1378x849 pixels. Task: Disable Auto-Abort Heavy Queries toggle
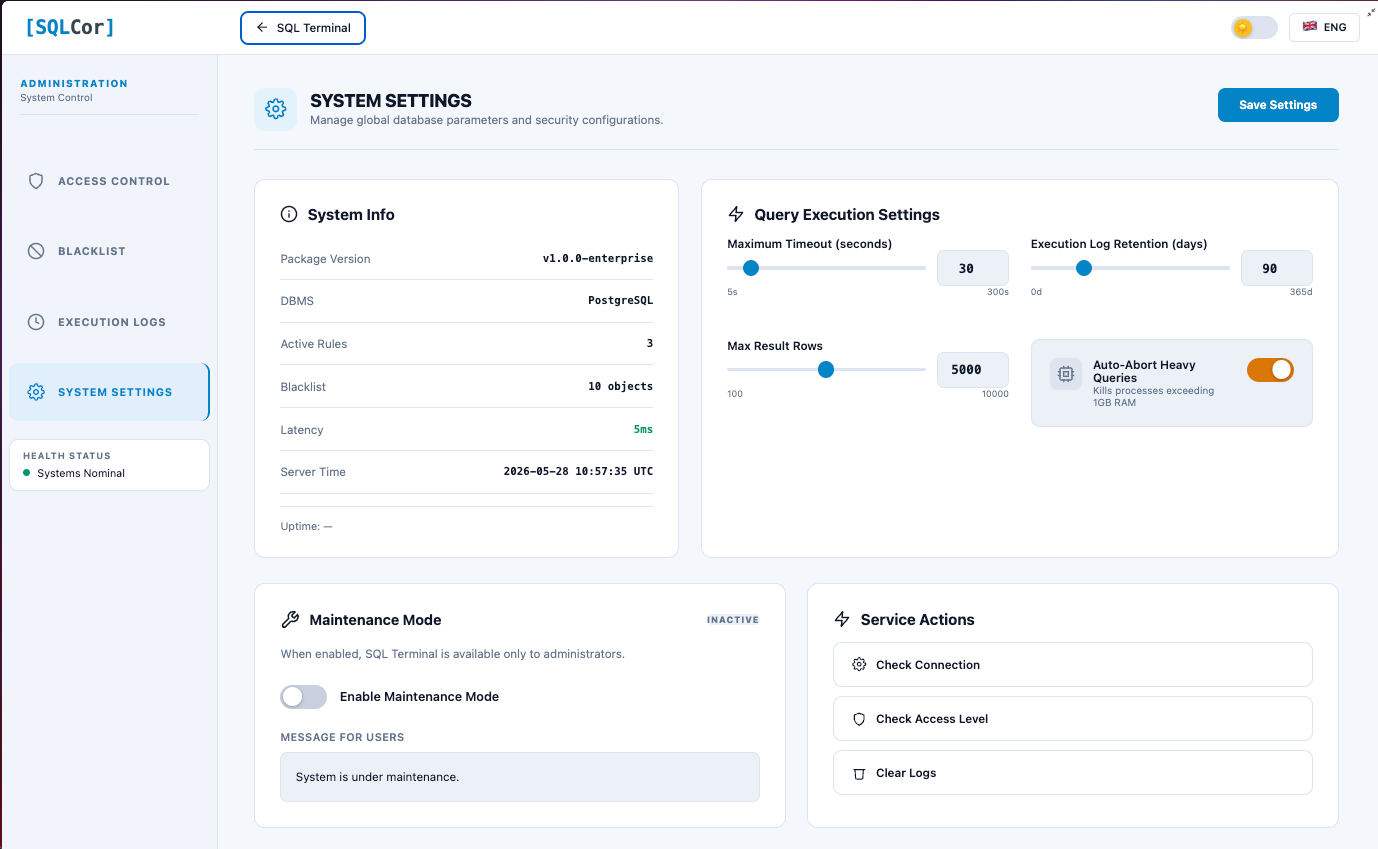pos(1270,370)
